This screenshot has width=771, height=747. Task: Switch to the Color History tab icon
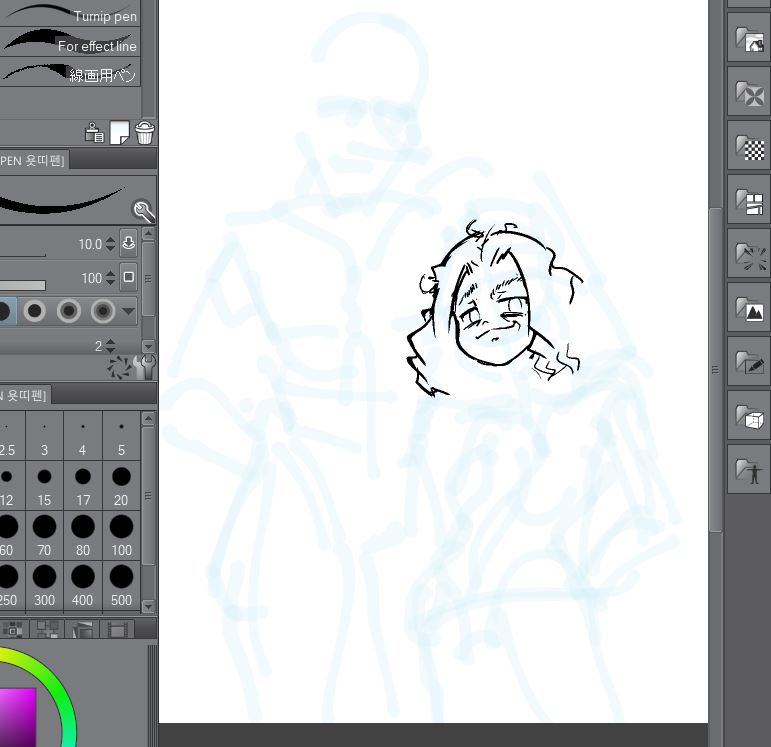117,629
